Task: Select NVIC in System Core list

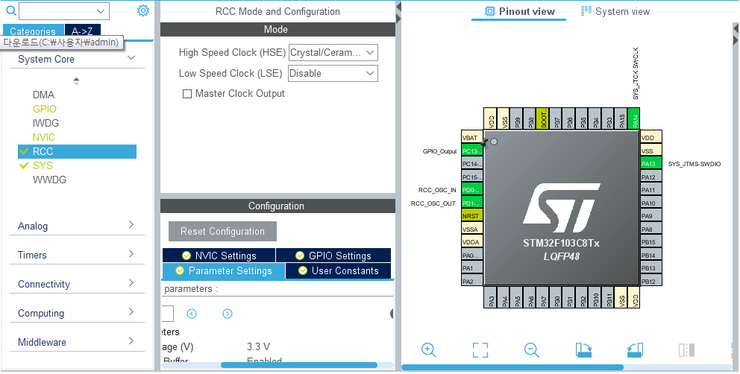Action: click(x=44, y=137)
